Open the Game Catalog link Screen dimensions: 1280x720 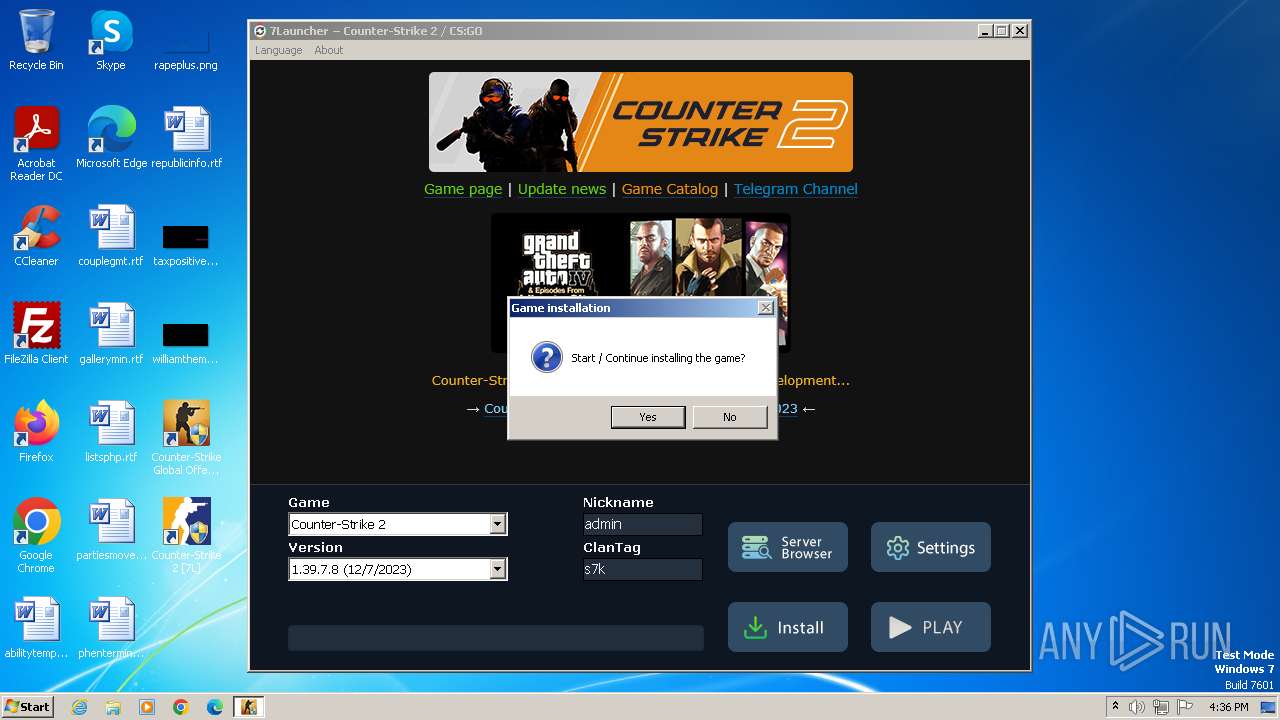pos(670,189)
